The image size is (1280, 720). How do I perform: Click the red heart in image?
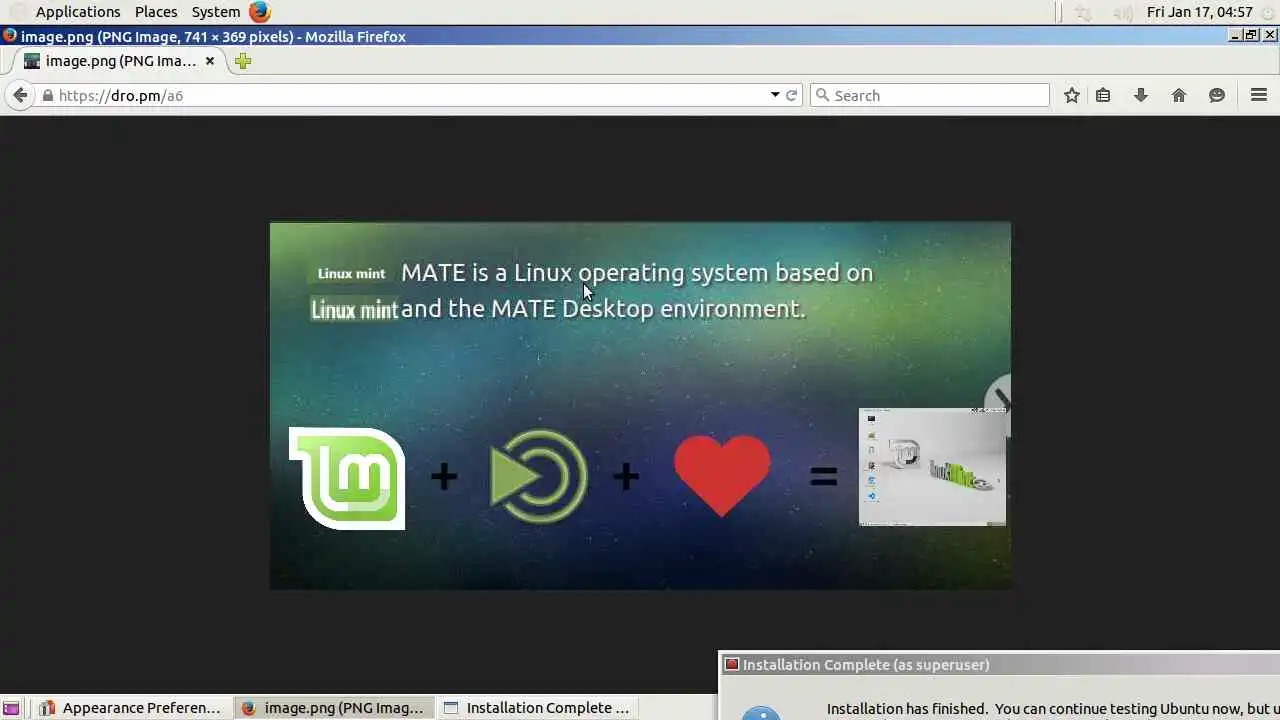[x=722, y=476]
